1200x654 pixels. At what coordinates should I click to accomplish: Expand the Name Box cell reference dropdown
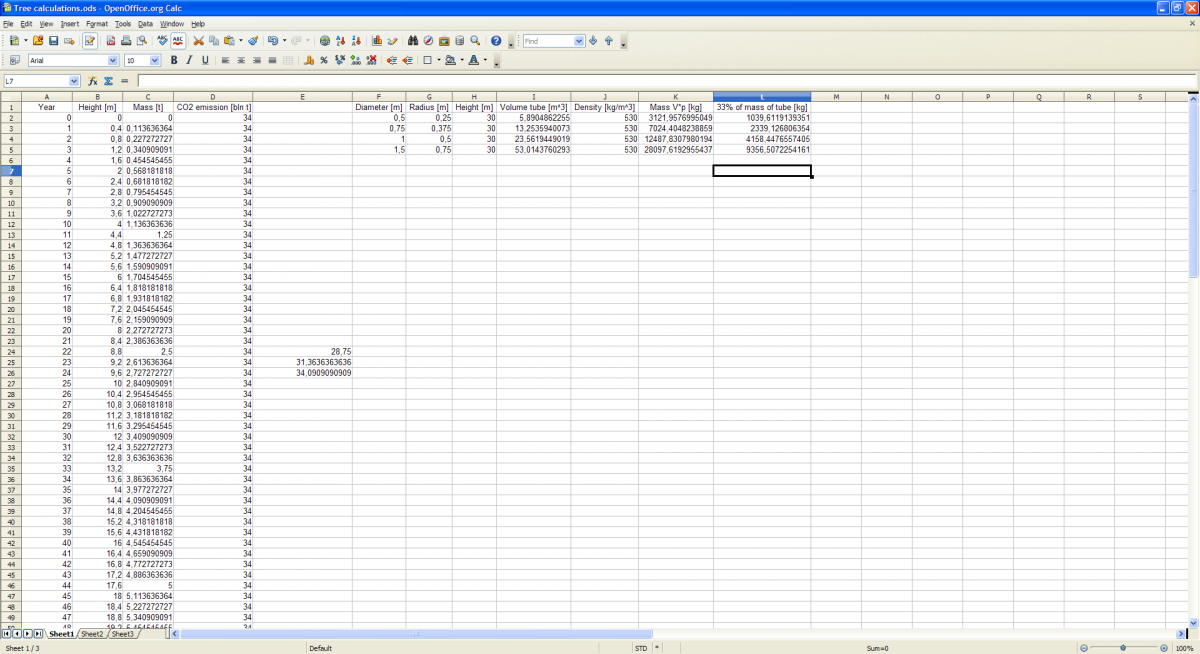(74, 81)
